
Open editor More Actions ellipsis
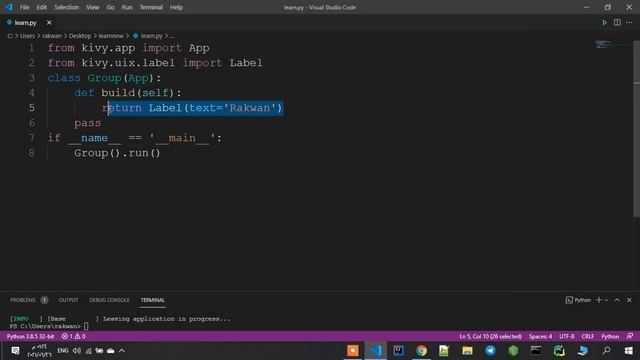click(x=629, y=23)
